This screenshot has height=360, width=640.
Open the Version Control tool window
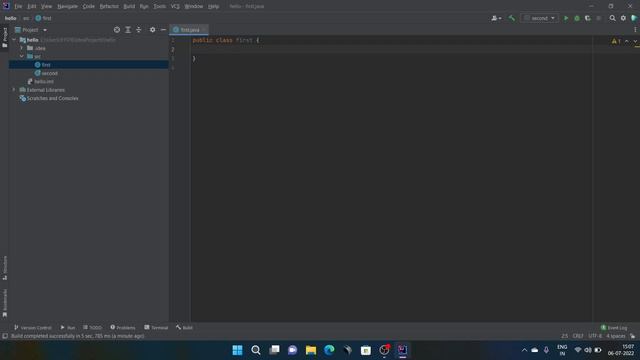click(33, 328)
